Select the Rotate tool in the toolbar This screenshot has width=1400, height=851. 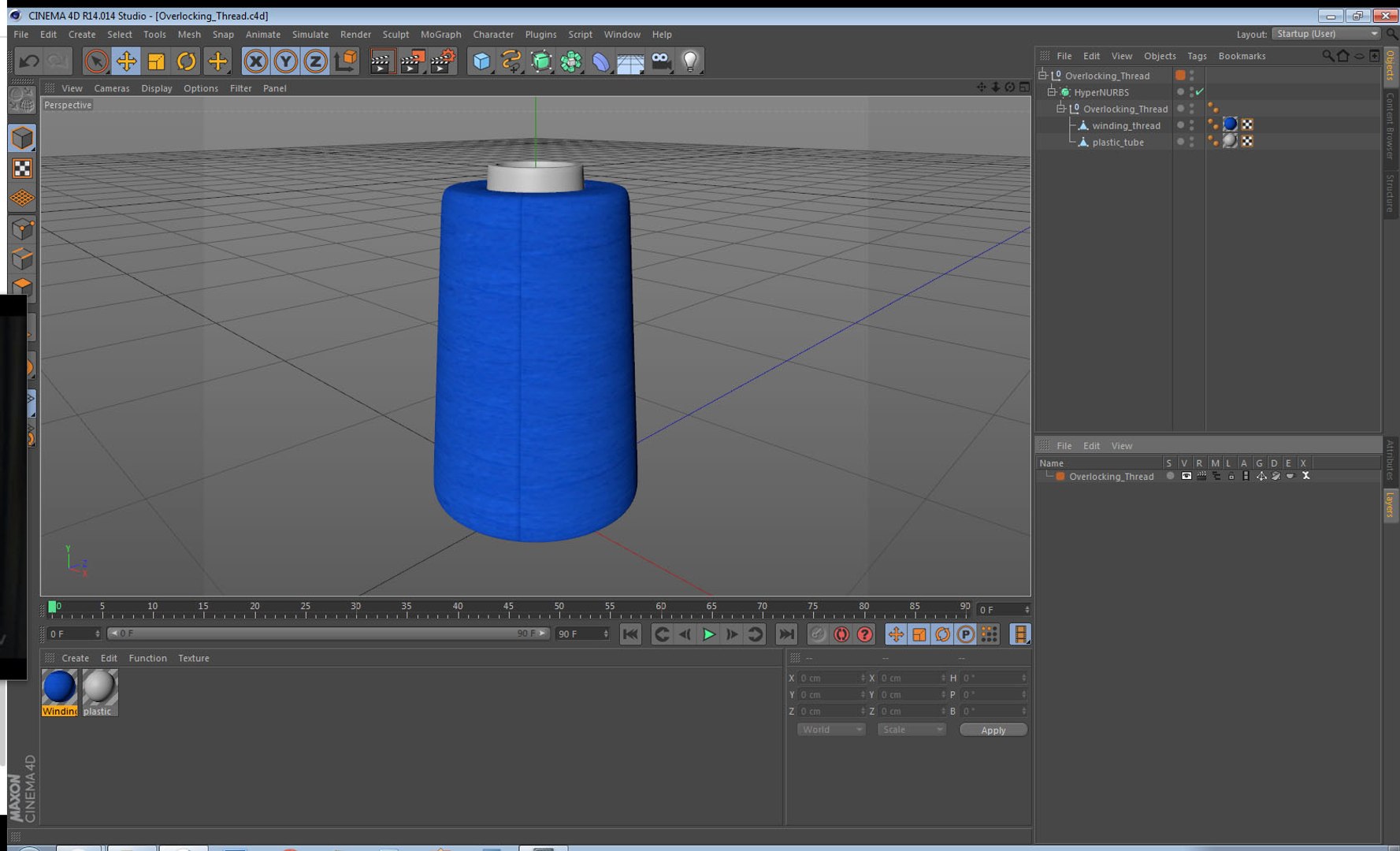[187, 61]
